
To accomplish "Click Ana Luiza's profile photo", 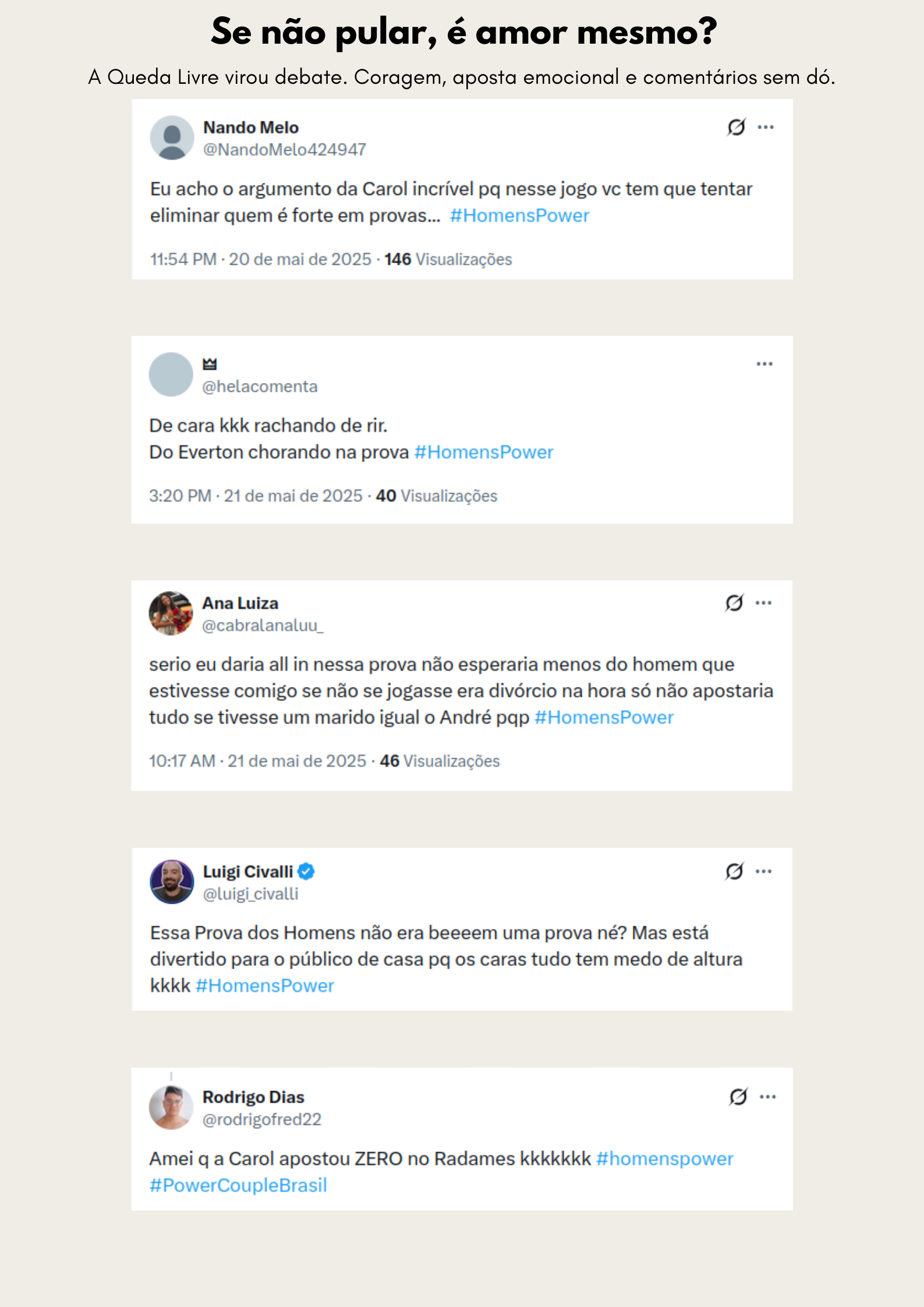I will [x=171, y=614].
